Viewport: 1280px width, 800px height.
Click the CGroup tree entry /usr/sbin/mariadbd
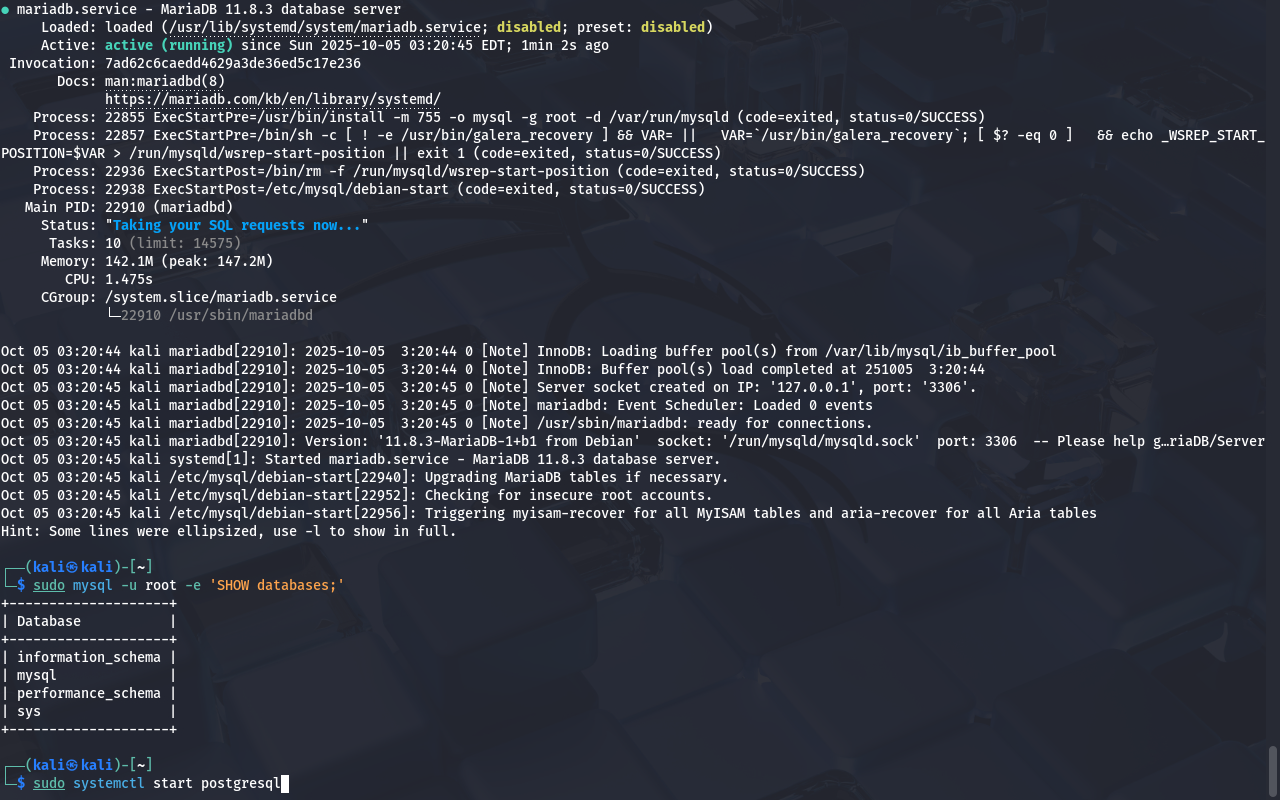click(x=216, y=315)
